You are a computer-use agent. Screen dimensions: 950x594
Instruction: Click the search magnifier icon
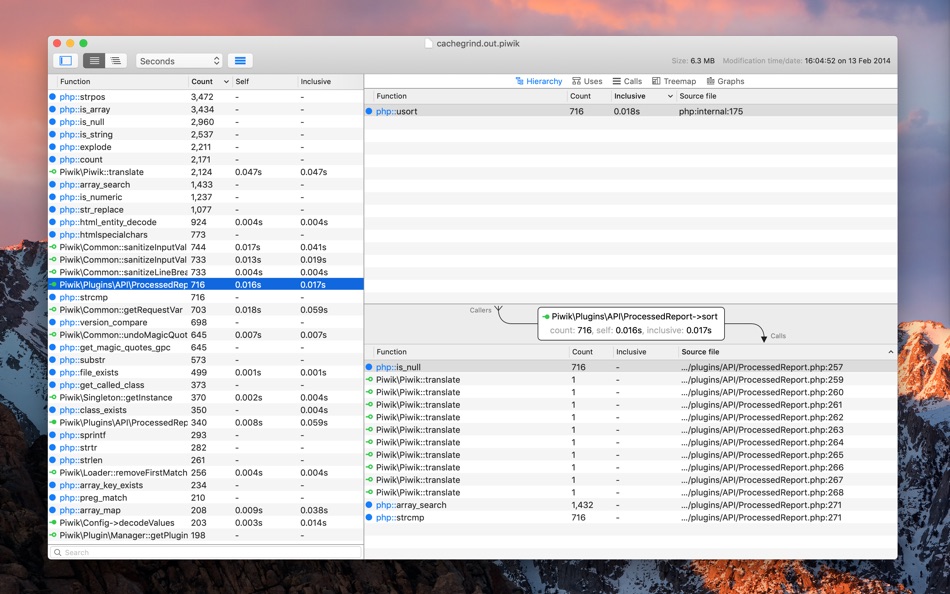click(x=58, y=552)
